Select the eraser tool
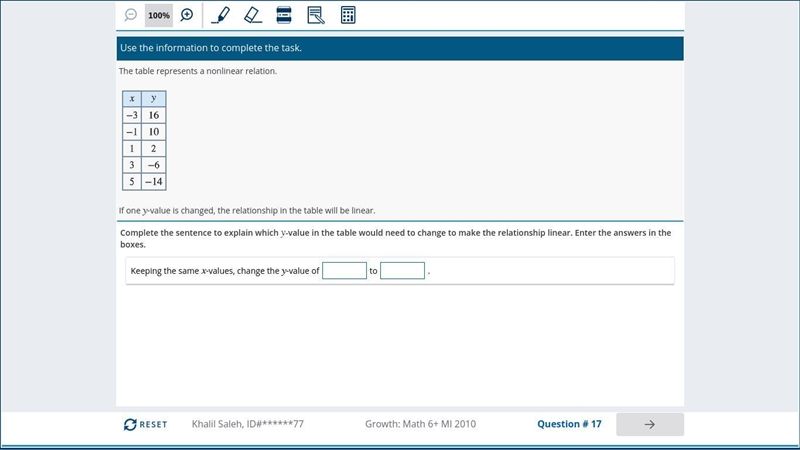The width and height of the screenshot is (800, 450). 253,15
